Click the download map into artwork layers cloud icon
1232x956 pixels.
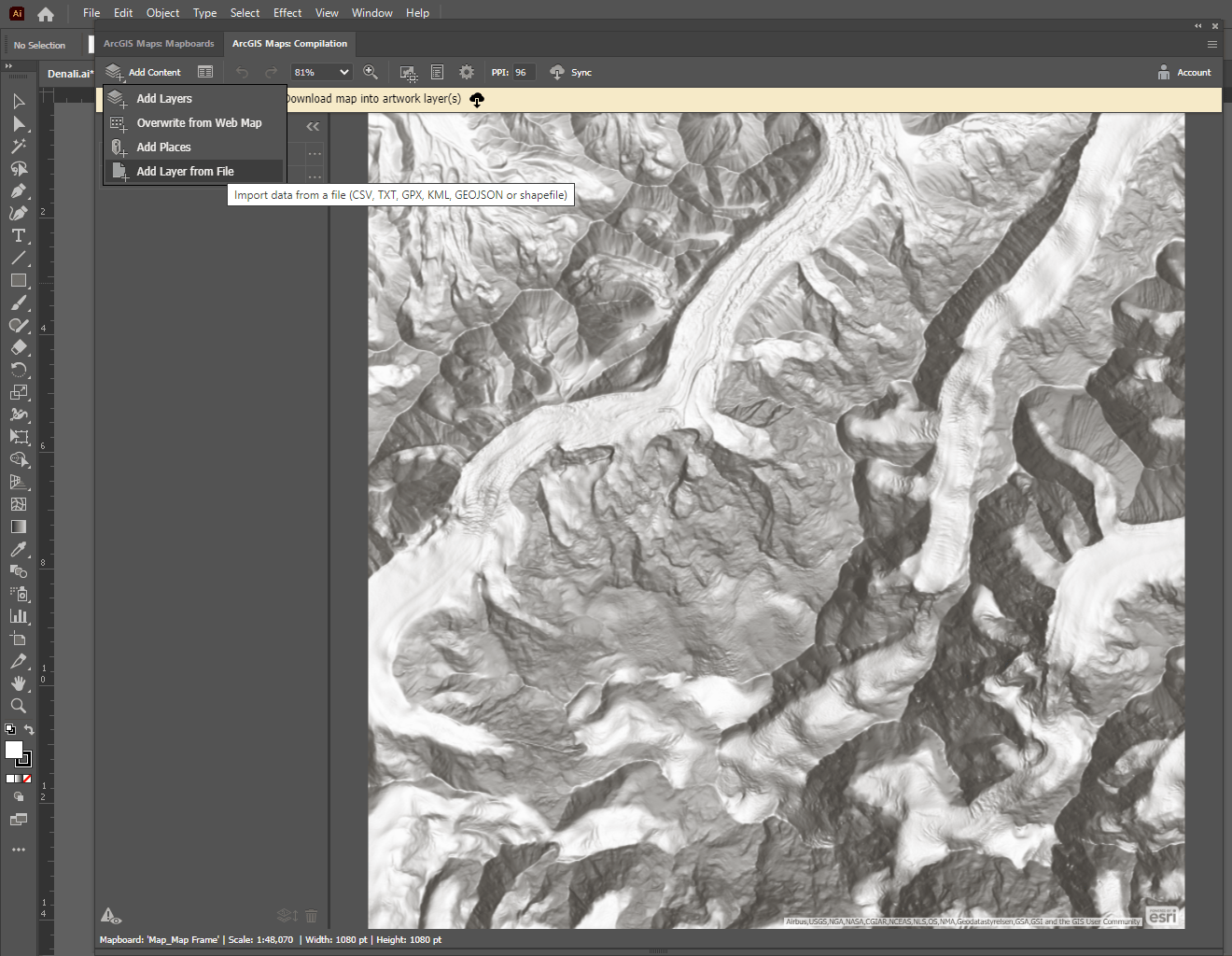click(477, 100)
